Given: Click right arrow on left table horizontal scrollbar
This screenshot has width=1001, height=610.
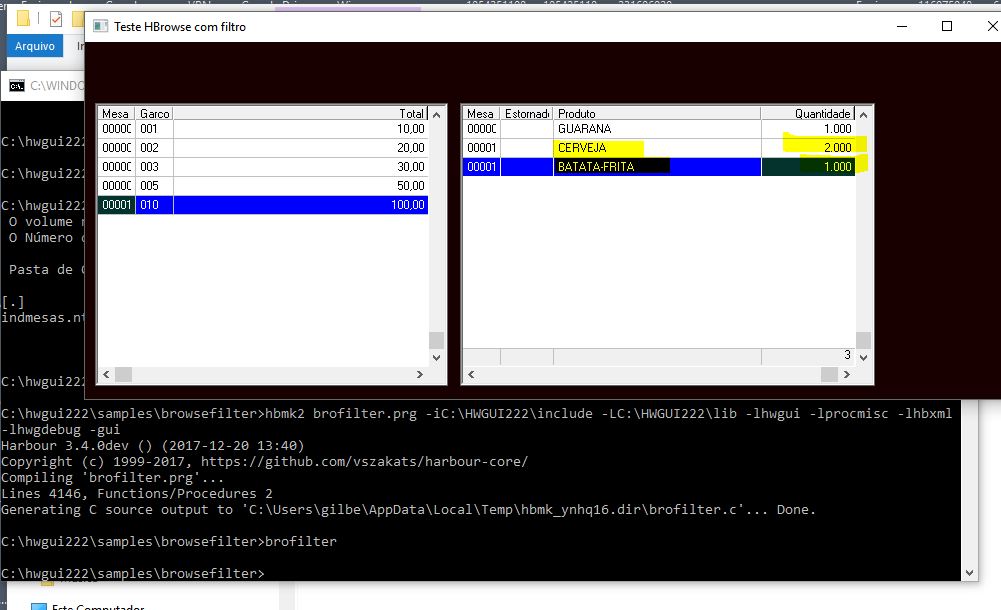Looking at the screenshot, I should tap(418, 375).
